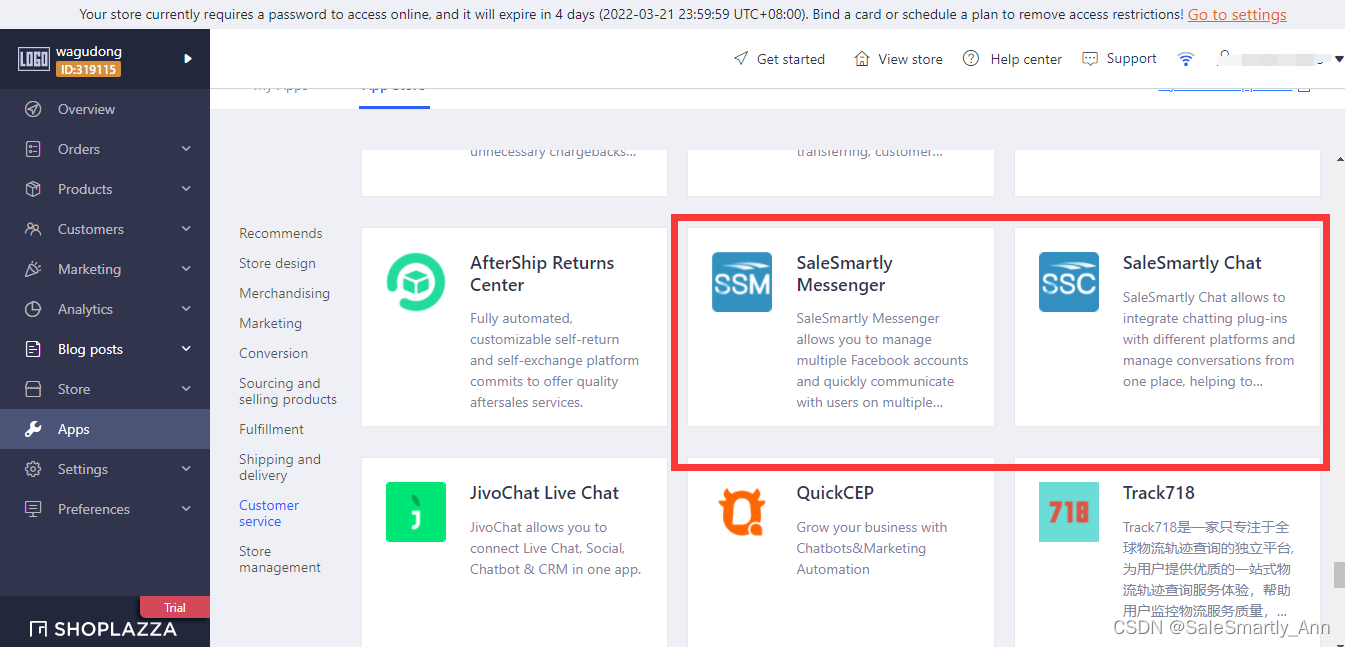1345x647 pixels.
Task: Select the Shipping and delivery category
Action: [x=280, y=467]
